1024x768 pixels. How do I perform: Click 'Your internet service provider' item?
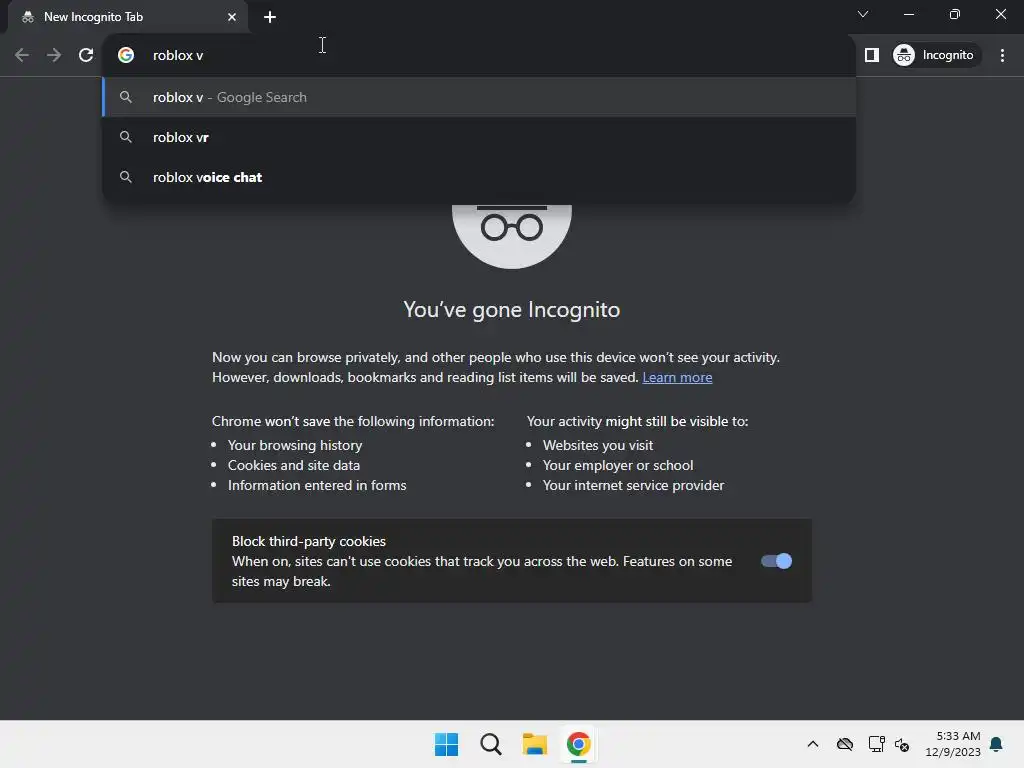click(x=633, y=485)
